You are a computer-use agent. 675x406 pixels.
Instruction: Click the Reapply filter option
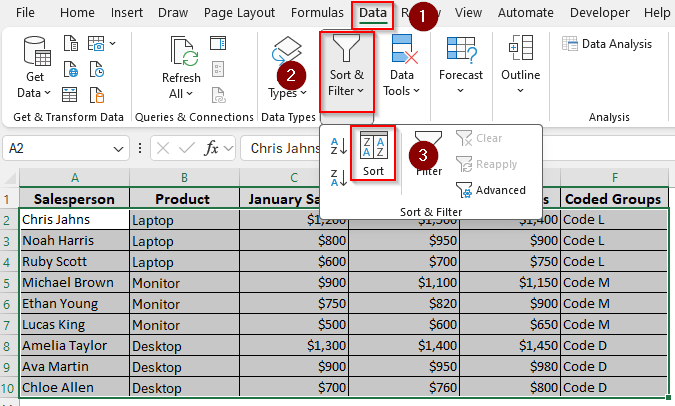486,164
